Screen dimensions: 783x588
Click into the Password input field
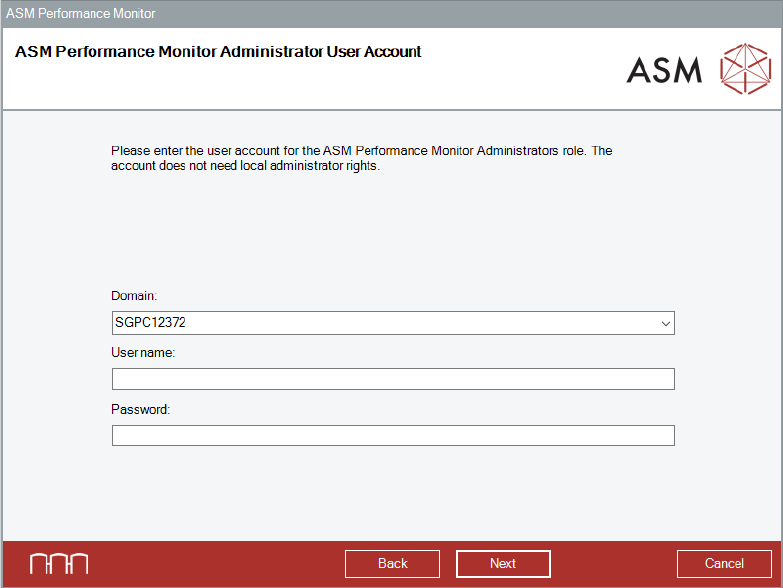pos(393,435)
